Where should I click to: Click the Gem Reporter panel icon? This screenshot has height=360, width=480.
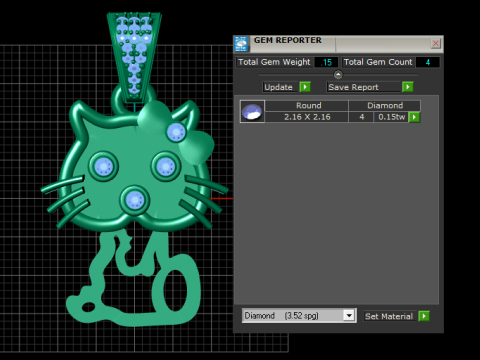(241, 44)
